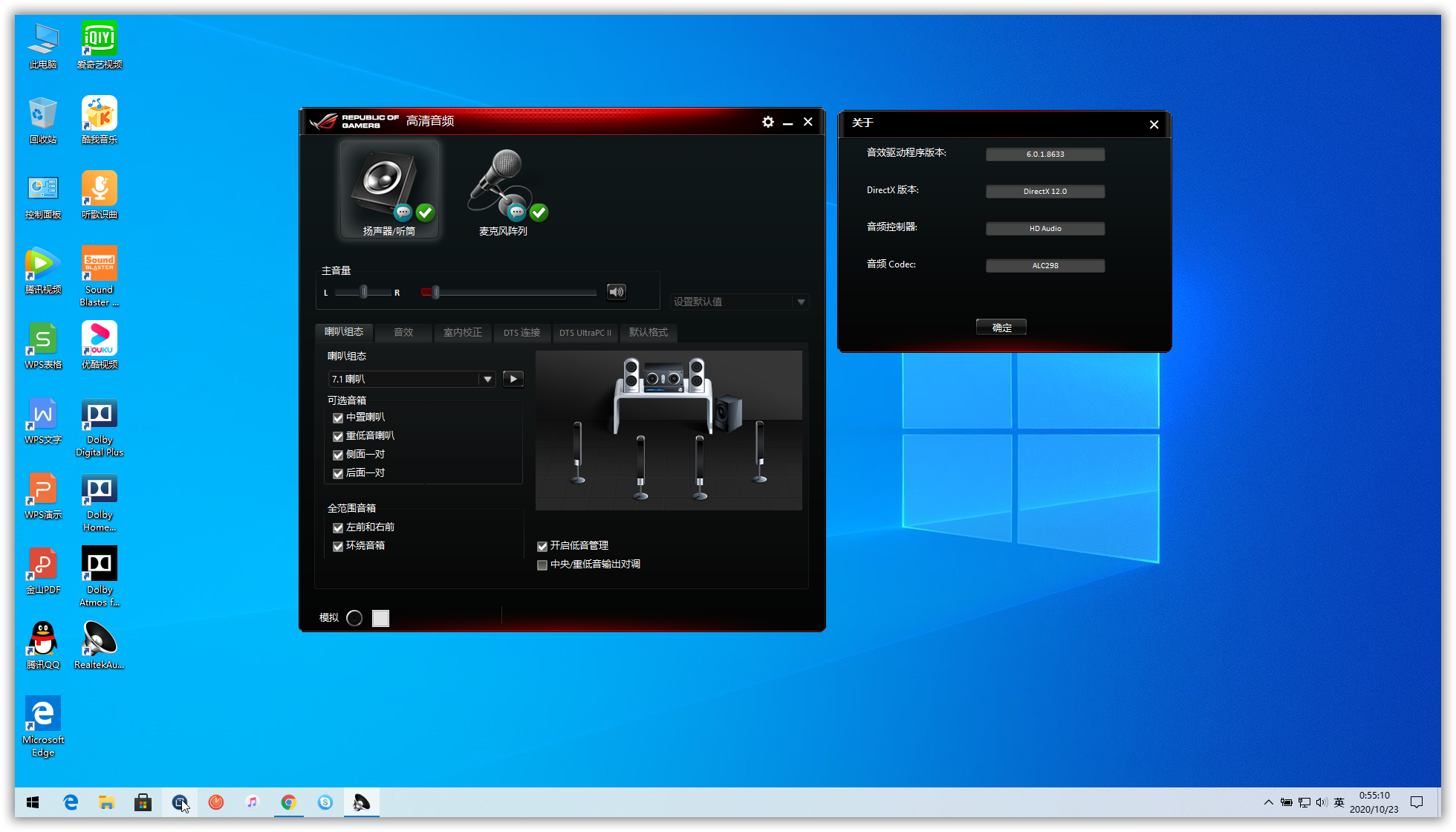Open Microsoft Store from the taskbar

pos(143,802)
